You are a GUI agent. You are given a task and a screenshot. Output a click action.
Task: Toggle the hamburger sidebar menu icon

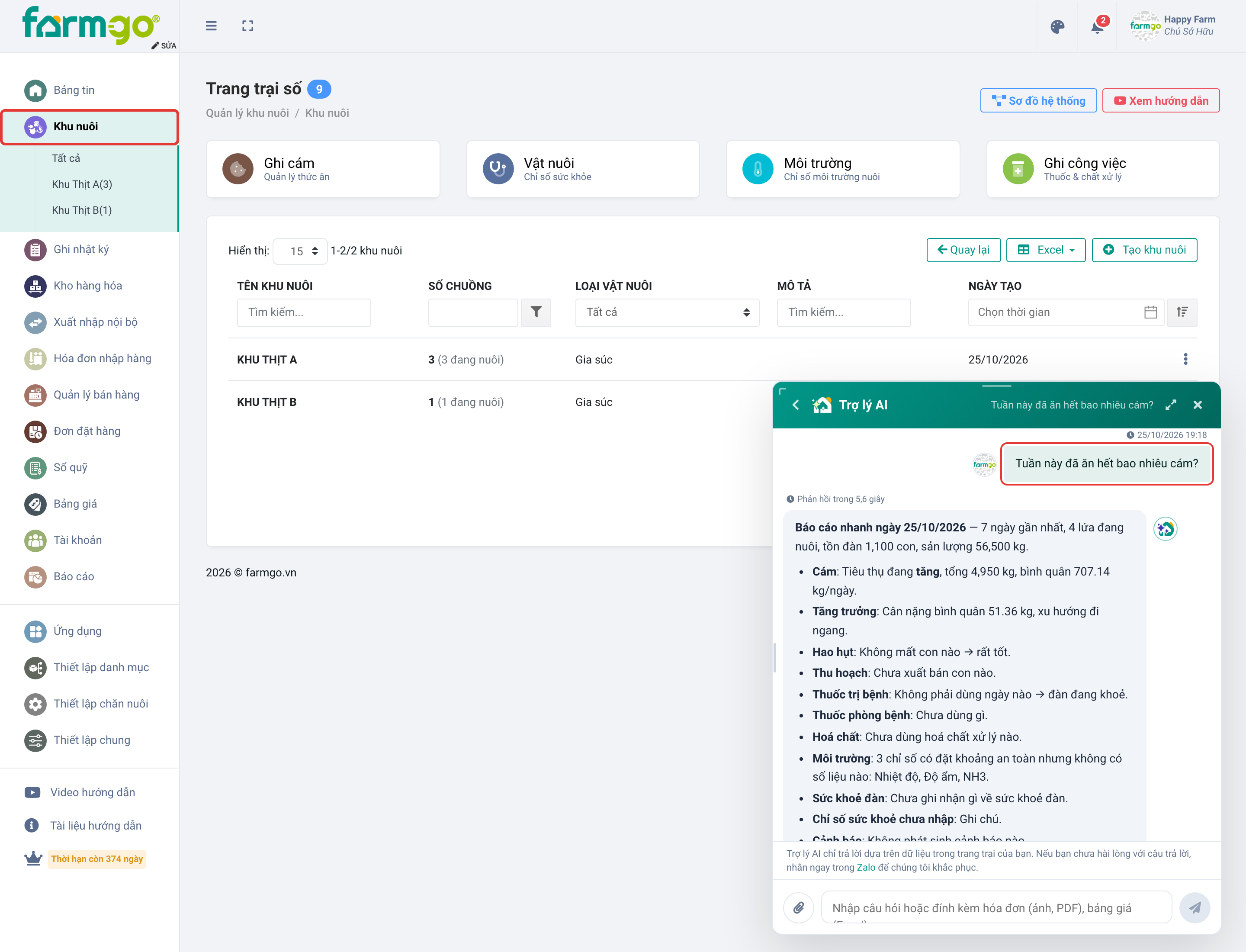[211, 26]
